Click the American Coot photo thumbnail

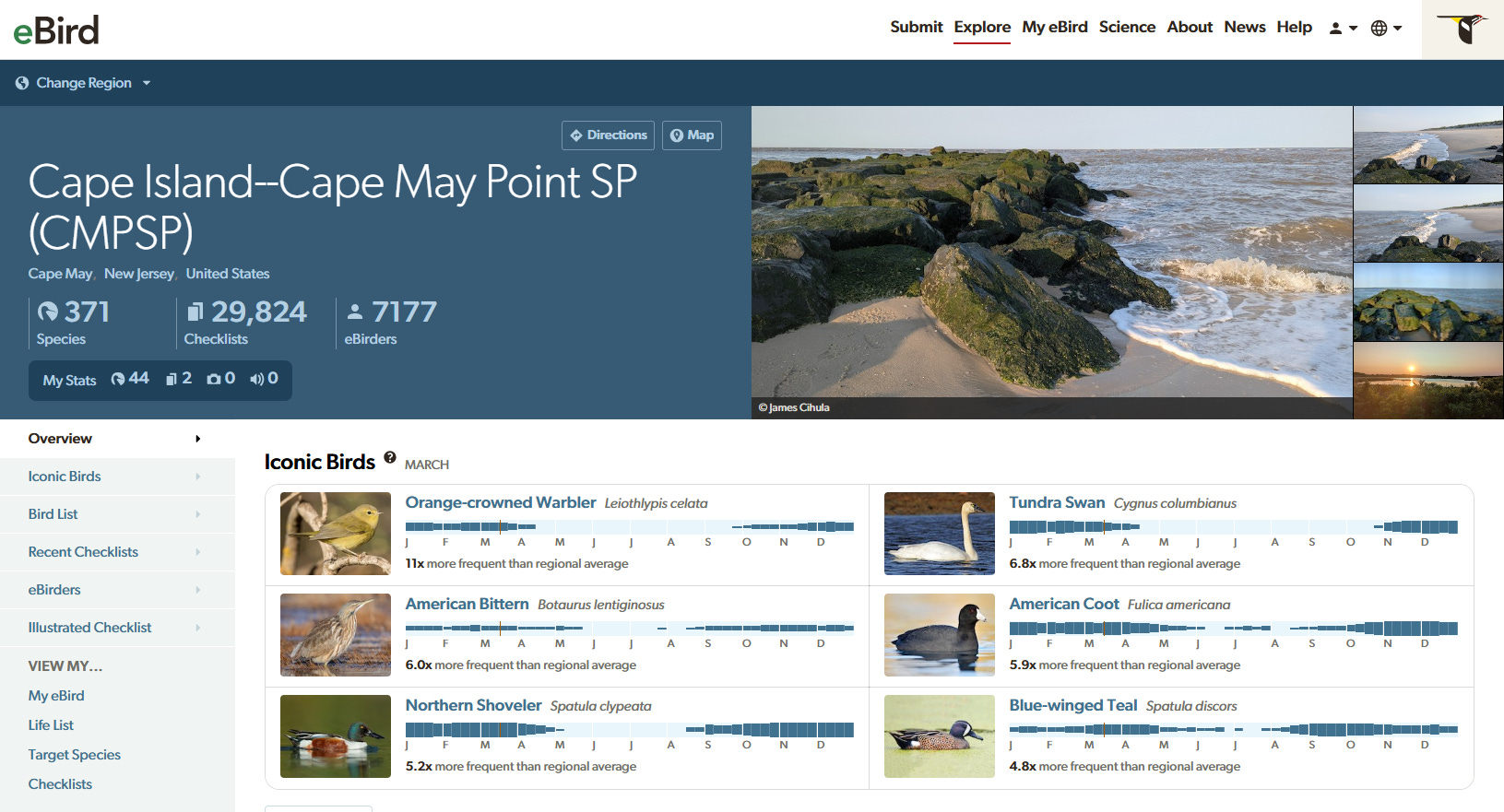coord(940,635)
